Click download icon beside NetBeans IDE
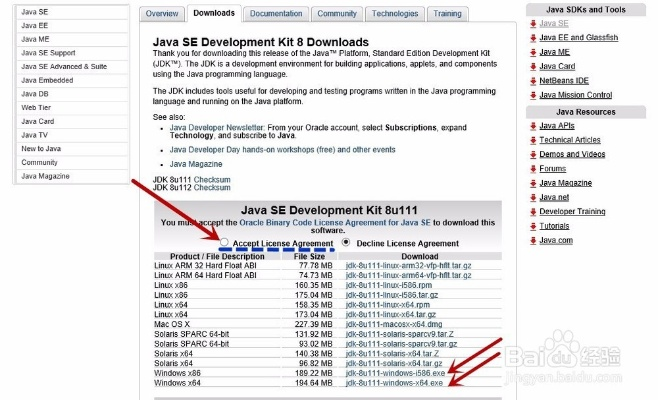 pyautogui.click(x=533, y=81)
